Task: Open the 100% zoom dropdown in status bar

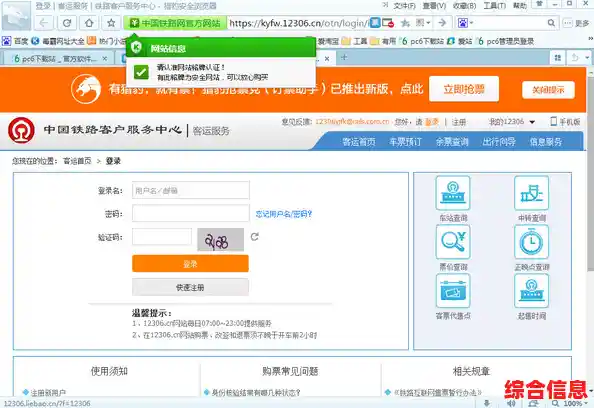Action: [575, 403]
